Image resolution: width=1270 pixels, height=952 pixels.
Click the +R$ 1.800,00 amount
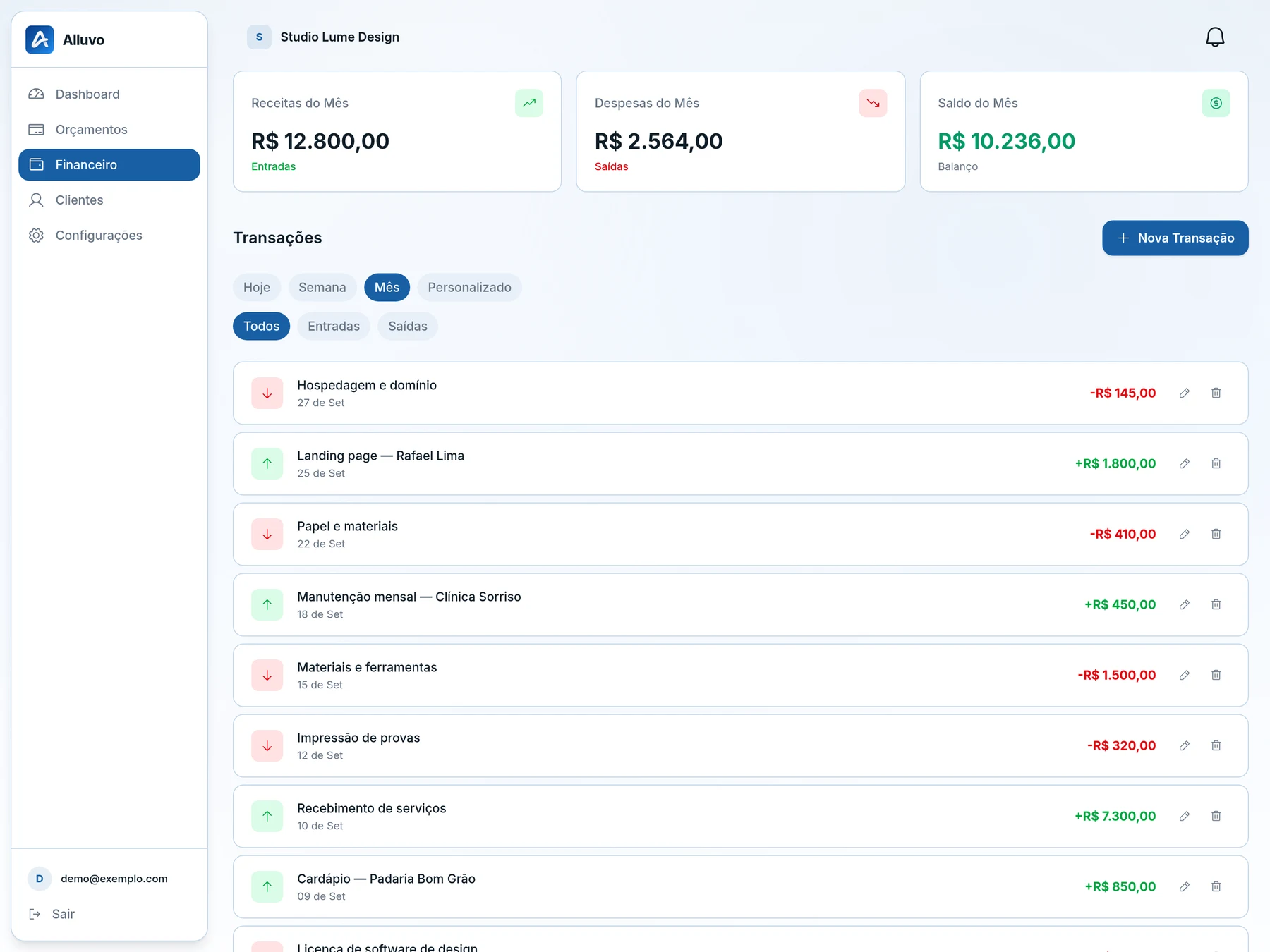click(x=1115, y=464)
